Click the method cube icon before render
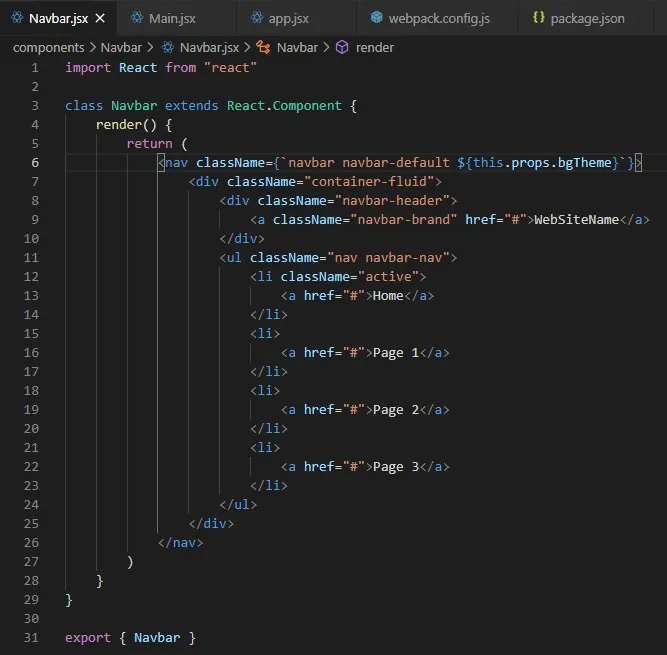The width and height of the screenshot is (667, 655). point(341,47)
